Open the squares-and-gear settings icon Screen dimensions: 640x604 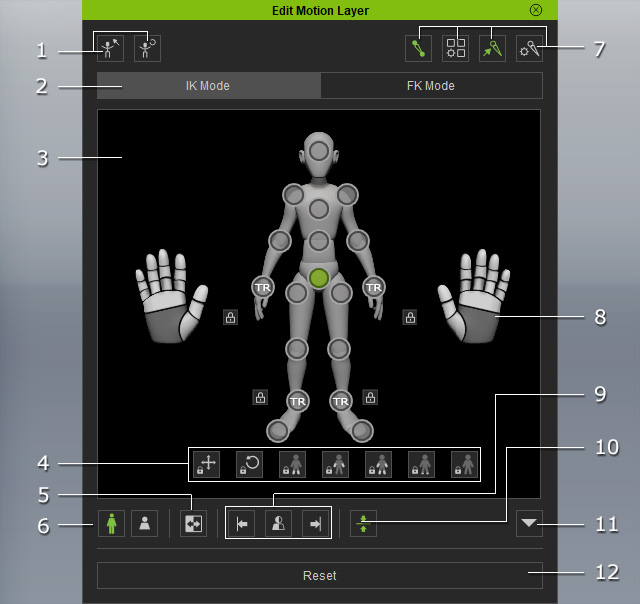[456, 49]
